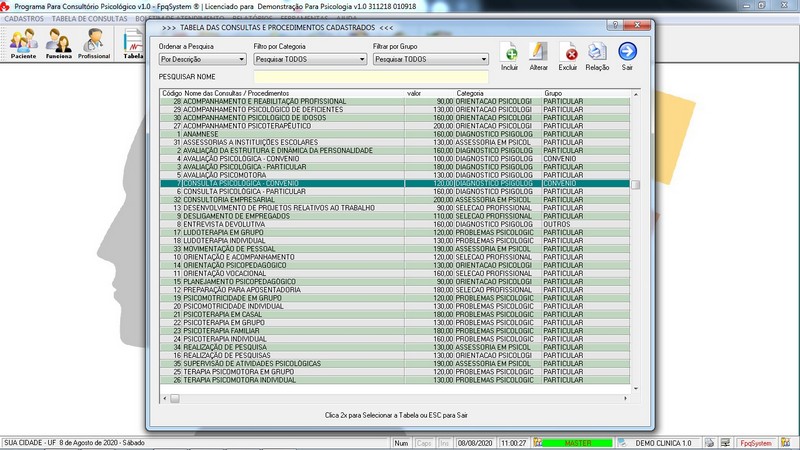The width and height of the screenshot is (800, 450).
Task: Open the TABELA DE CONSULTAS menu
Action: (x=89, y=18)
